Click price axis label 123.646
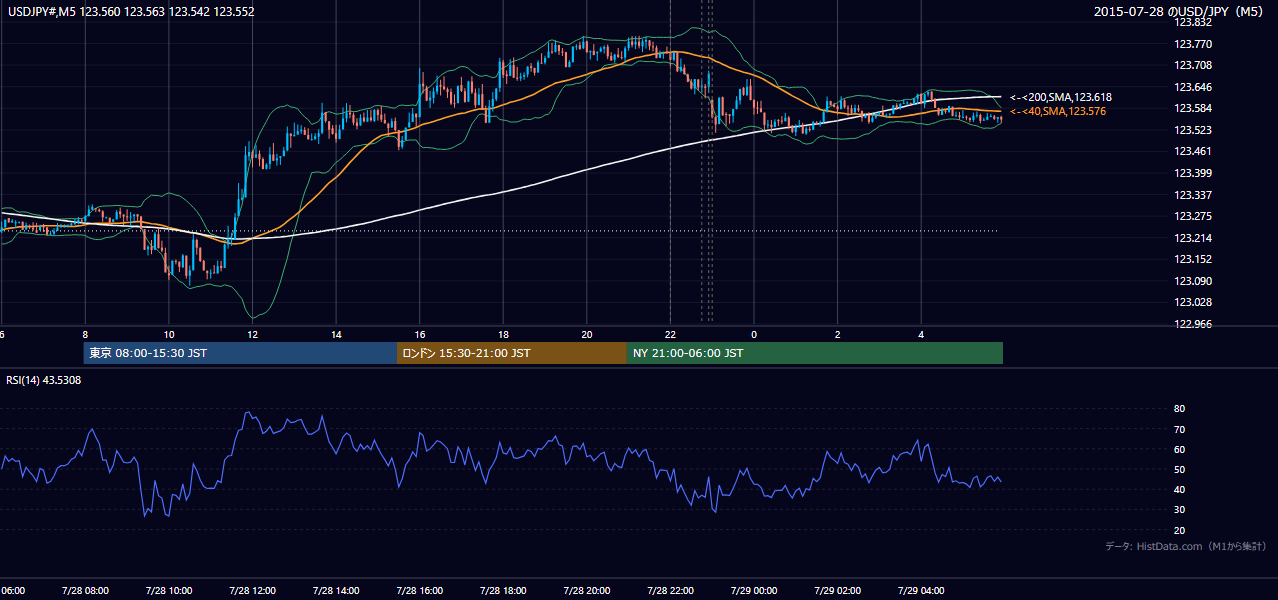The height and width of the screenshot is (600, 1278). pos(1193,87)
